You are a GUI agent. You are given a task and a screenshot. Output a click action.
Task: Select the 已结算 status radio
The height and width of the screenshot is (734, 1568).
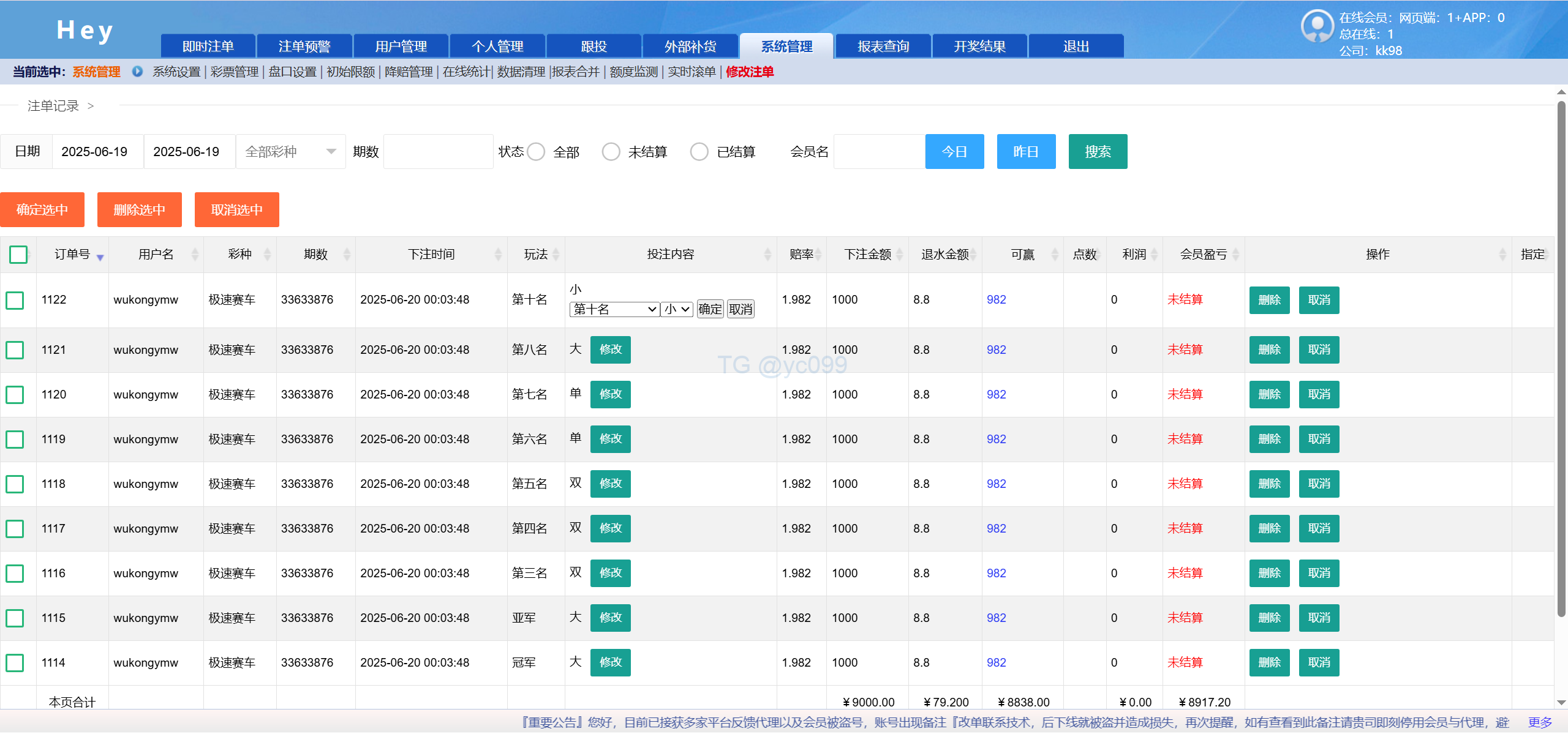(x=699, y=152)
